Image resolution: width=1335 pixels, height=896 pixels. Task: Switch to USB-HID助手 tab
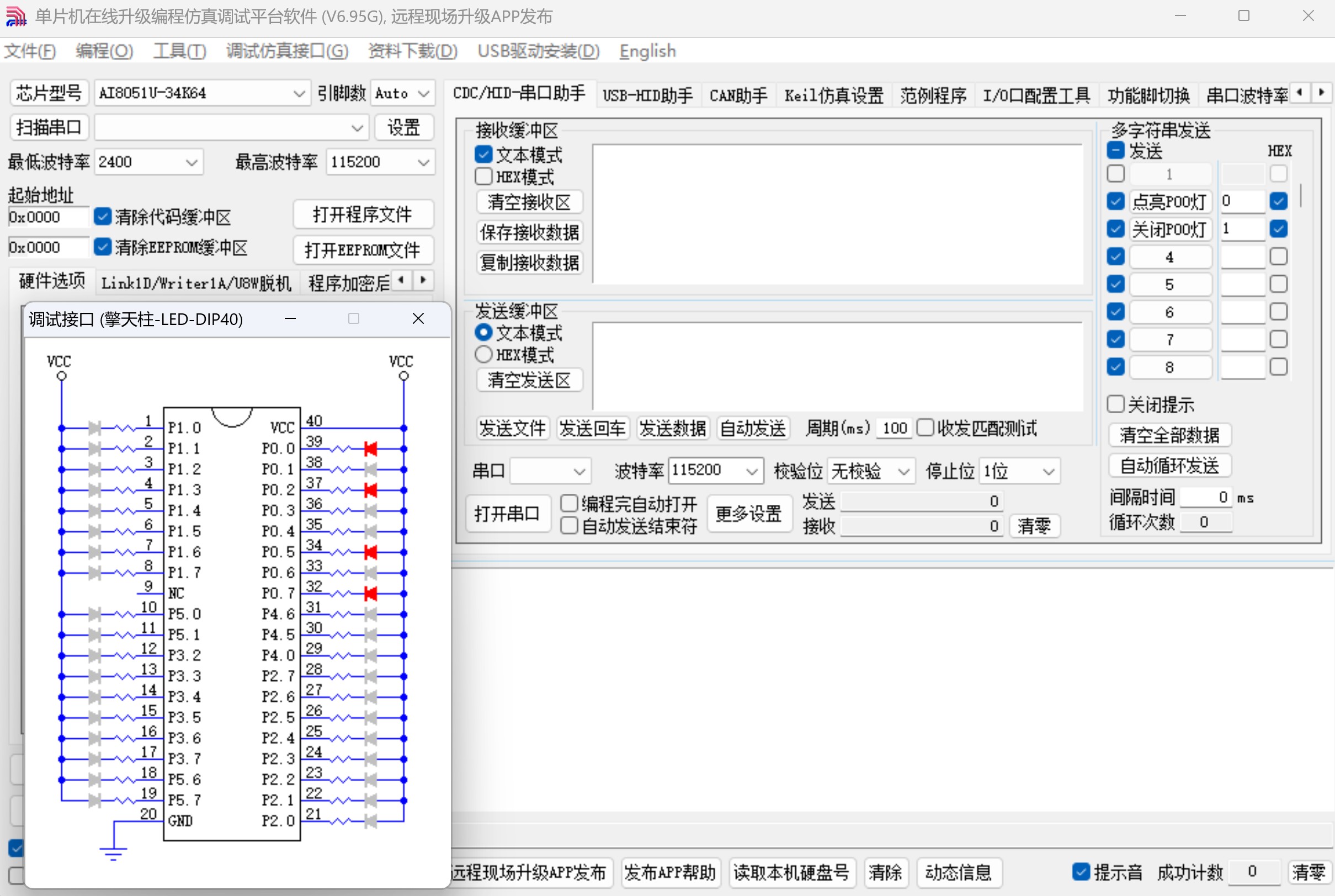click(x=647, y=95)
